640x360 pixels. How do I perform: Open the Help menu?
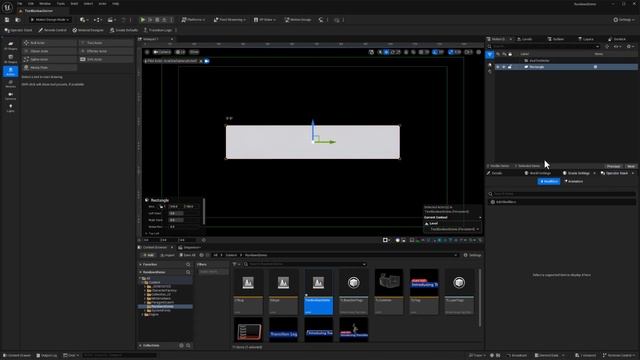tap(116, 4)
